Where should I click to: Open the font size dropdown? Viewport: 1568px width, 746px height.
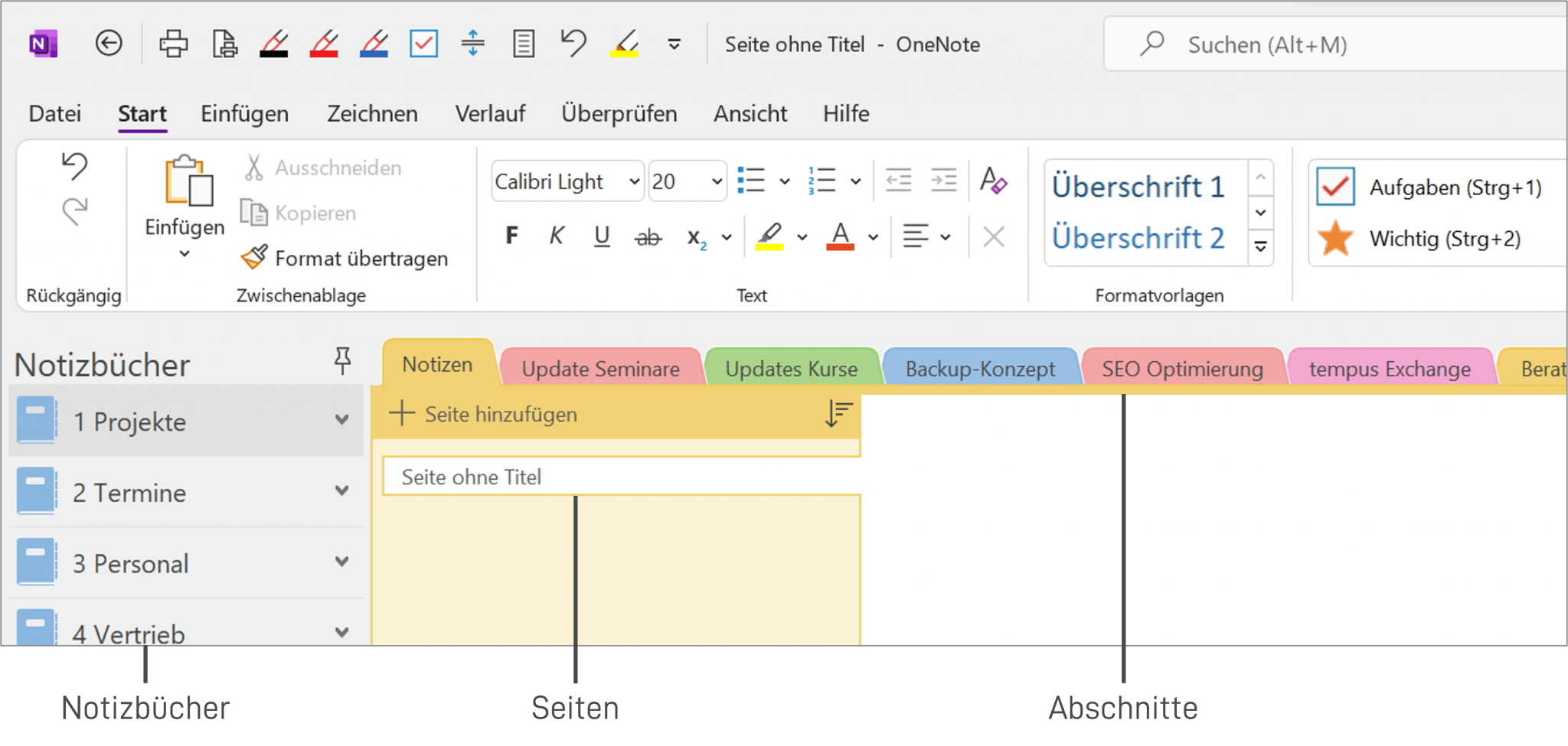click(685, 181)
